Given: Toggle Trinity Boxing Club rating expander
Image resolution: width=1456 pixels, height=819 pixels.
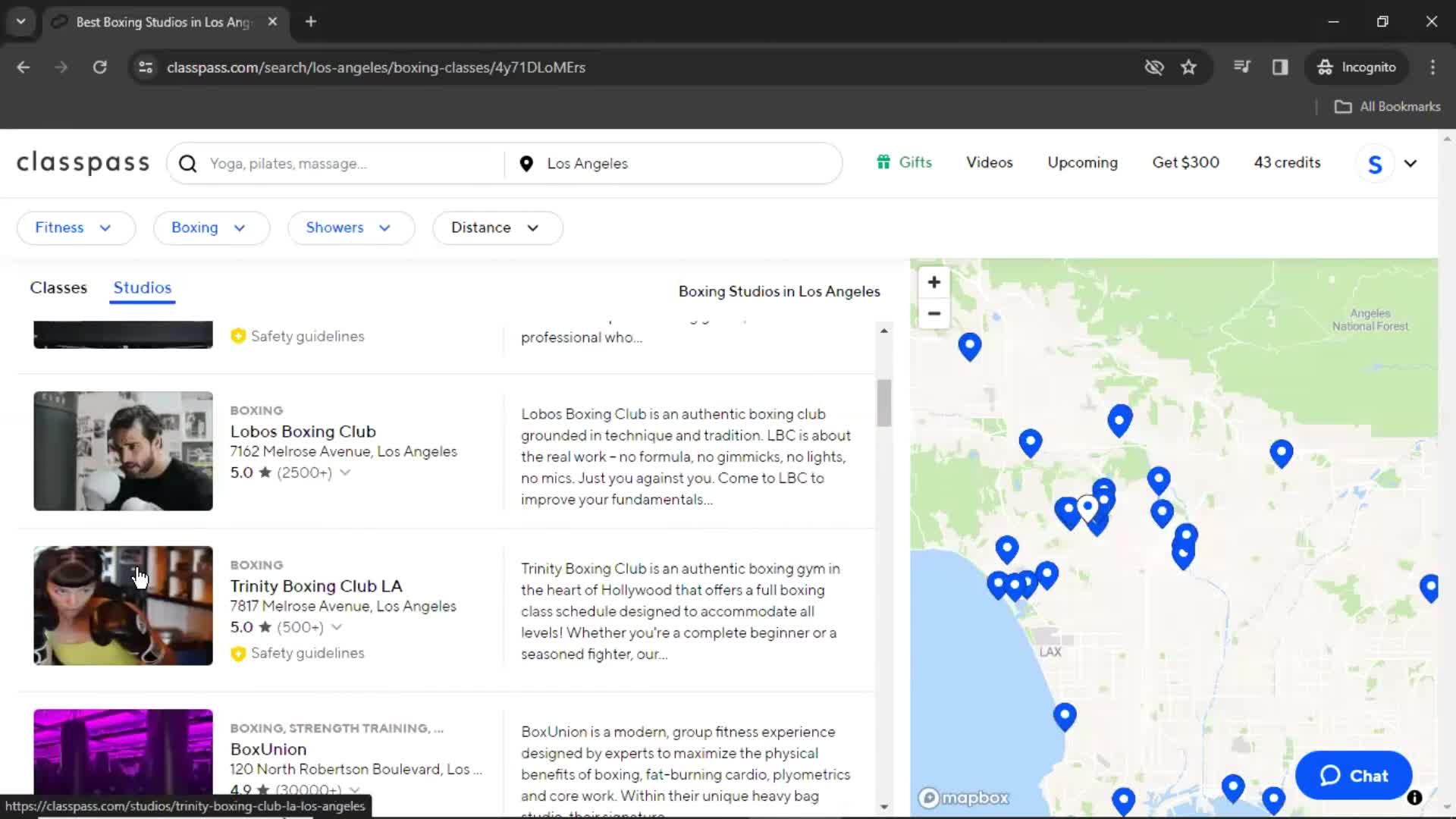Looking at the screenshot, I should [x=336, y=627].
